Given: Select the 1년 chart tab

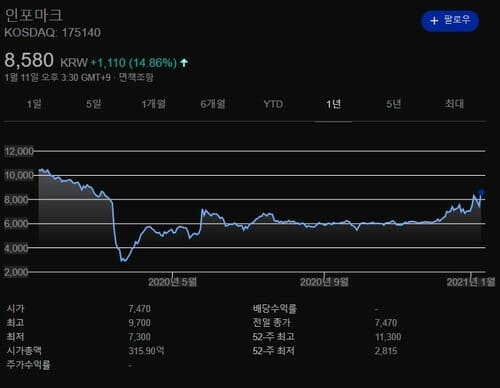Looking at the screenshot, I should click(333, 104).
